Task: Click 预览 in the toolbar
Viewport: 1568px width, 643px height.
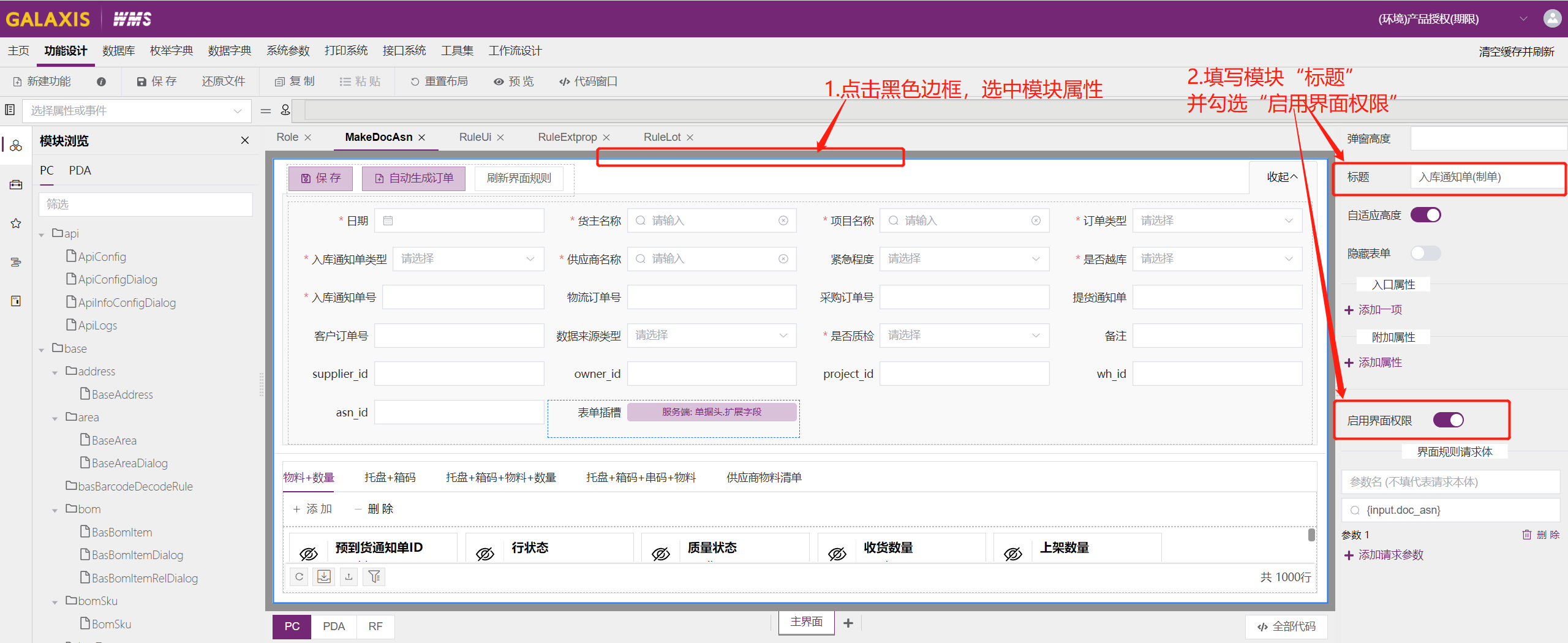Action: click(x=514, y=81)
